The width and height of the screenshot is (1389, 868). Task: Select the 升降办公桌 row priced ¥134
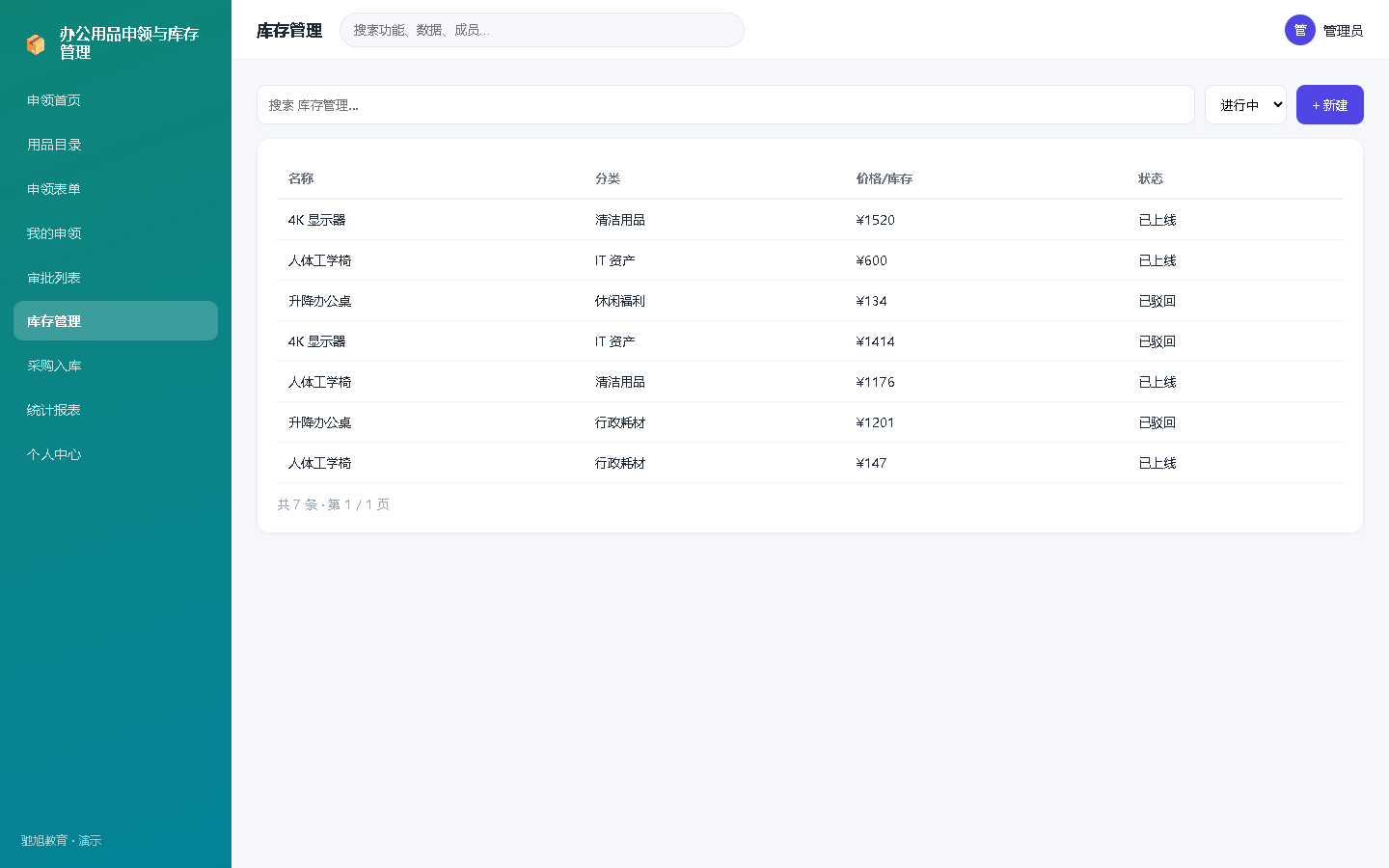tap(810, 301)
